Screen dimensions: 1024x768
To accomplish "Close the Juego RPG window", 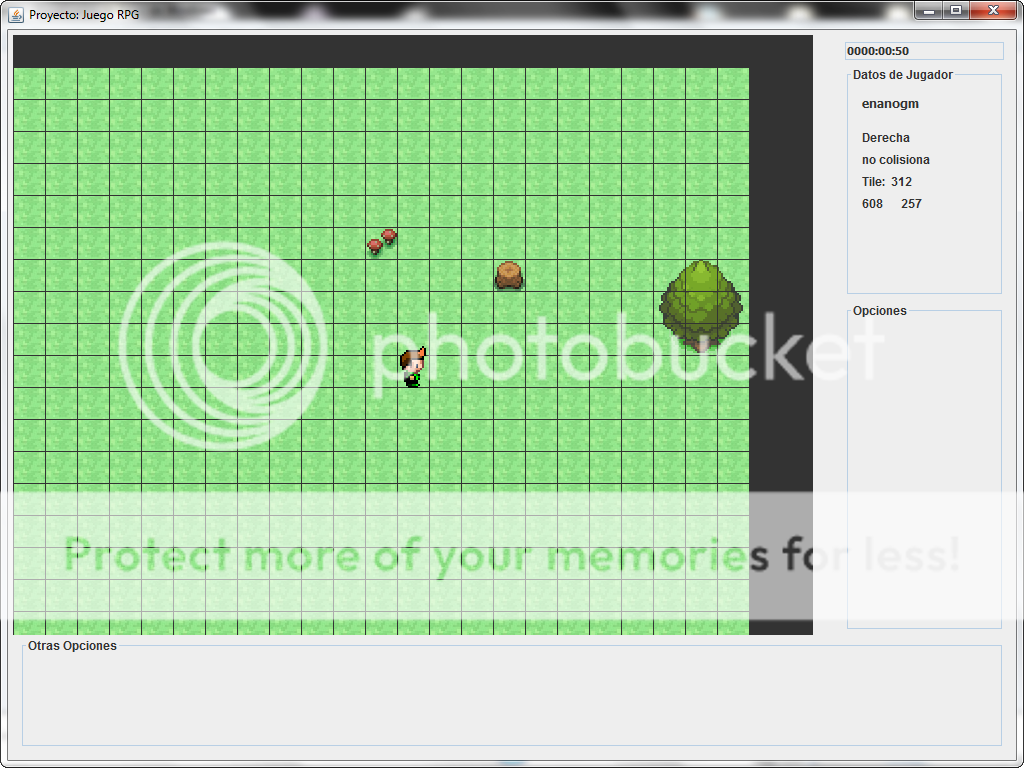I will (x=993, y=10).
